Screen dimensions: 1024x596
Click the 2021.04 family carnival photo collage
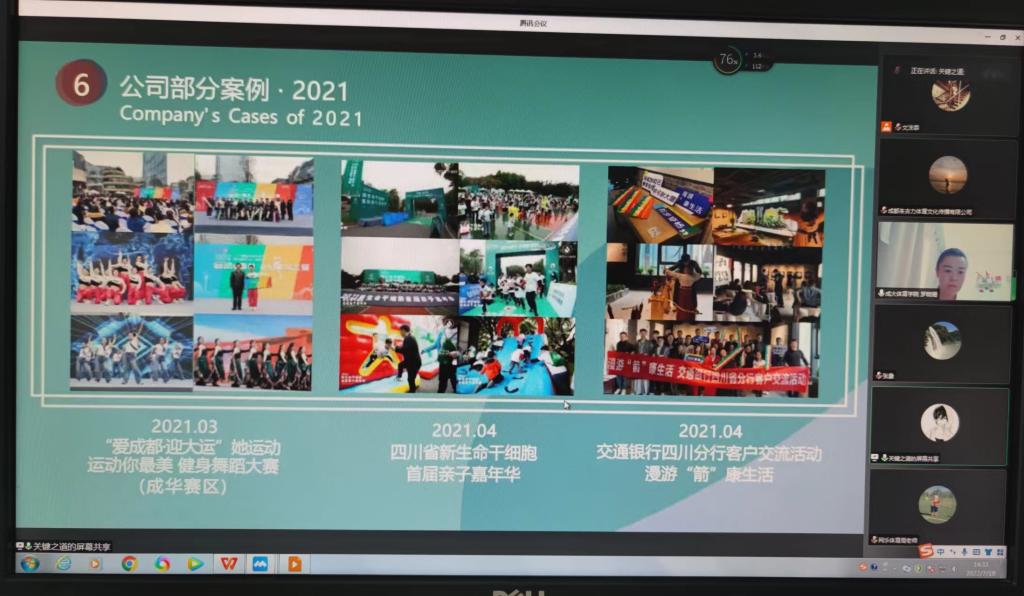458,278
